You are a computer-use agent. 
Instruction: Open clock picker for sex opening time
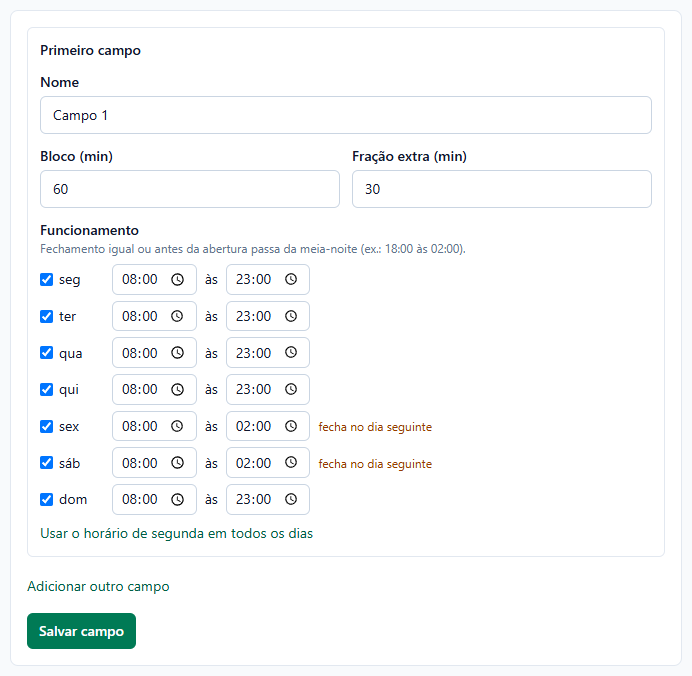177,426
